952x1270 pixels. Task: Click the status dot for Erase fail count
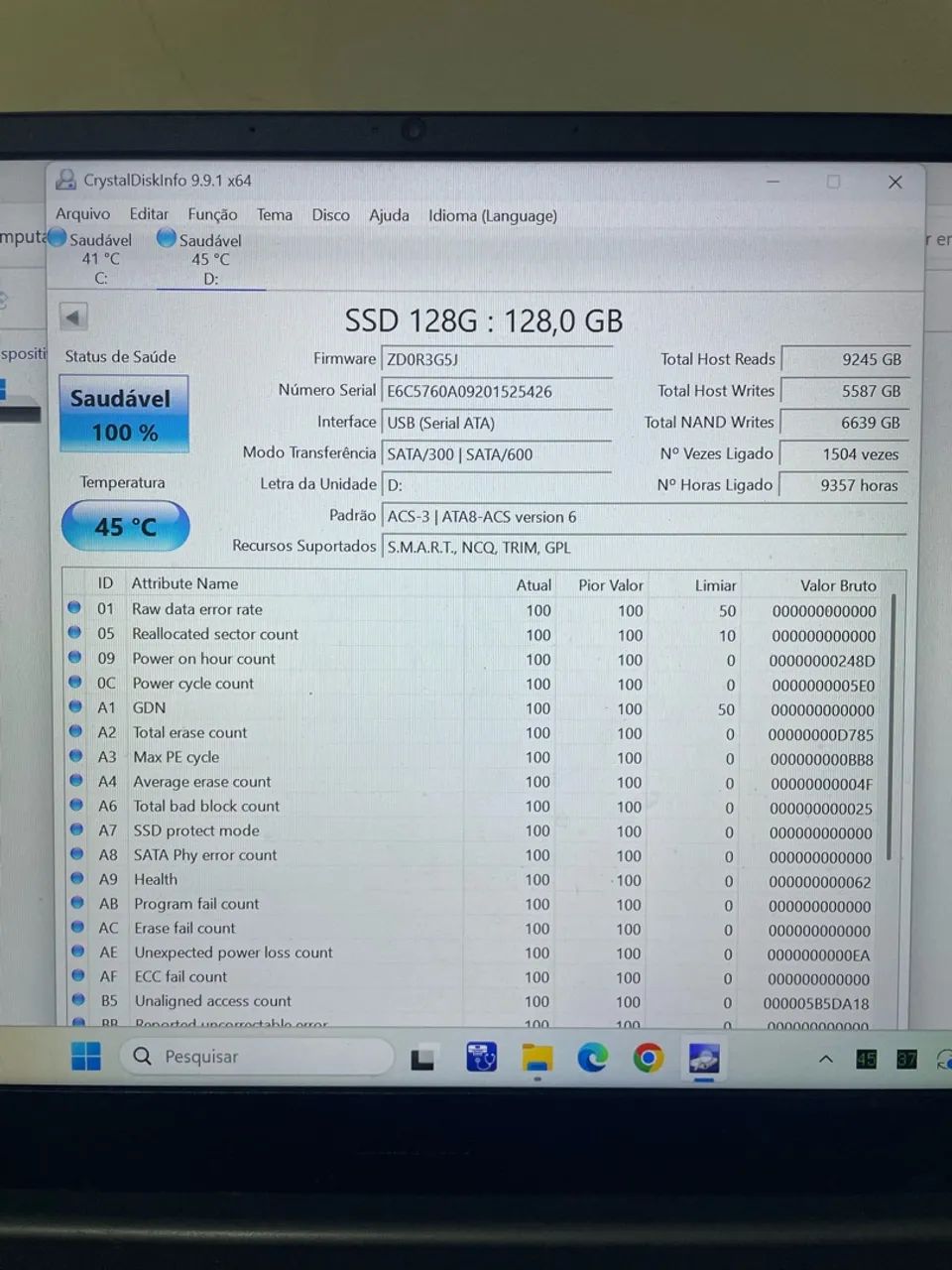coord(77,927)
